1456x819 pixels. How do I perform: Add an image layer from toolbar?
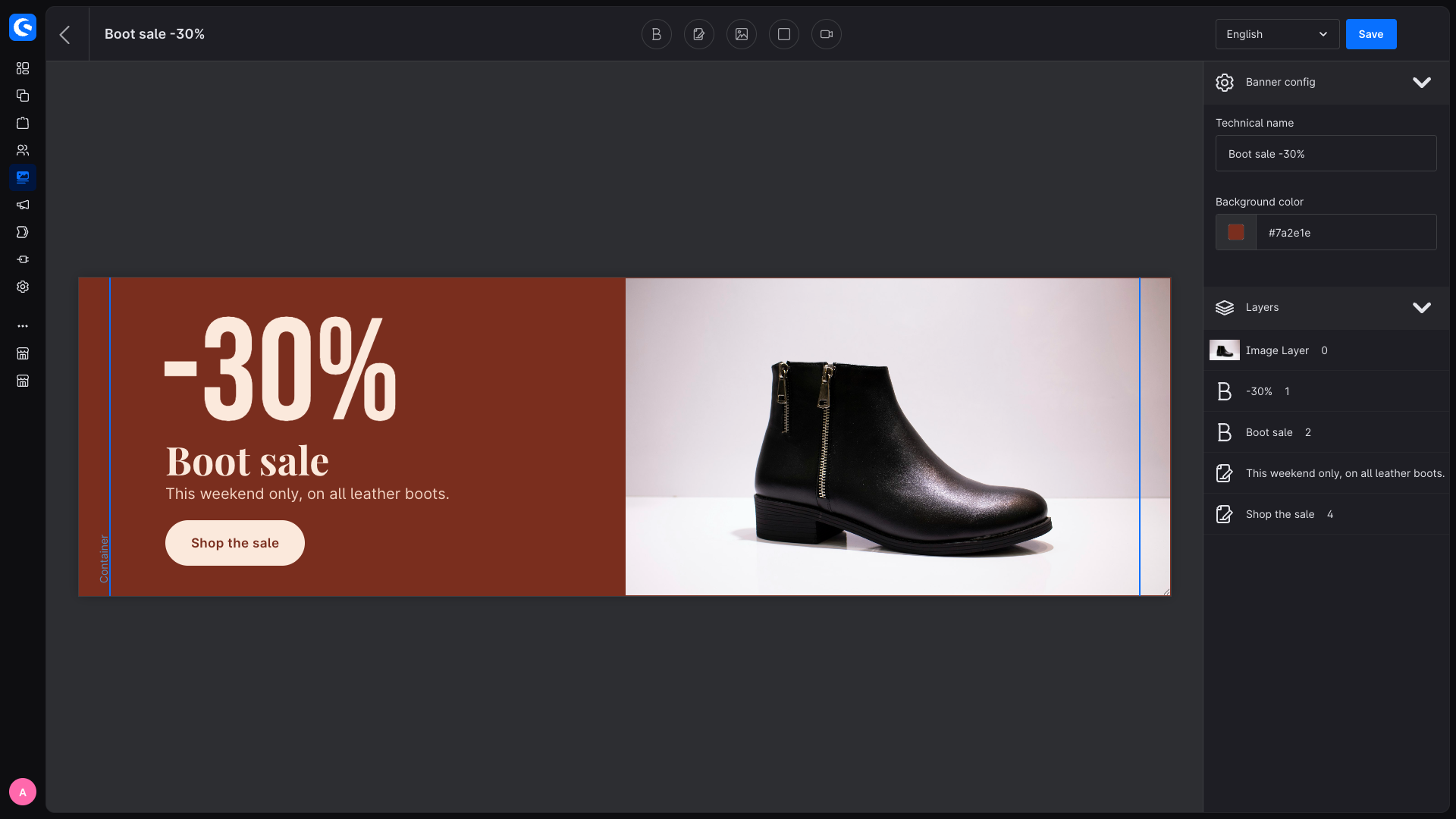[x=742, y=34]
